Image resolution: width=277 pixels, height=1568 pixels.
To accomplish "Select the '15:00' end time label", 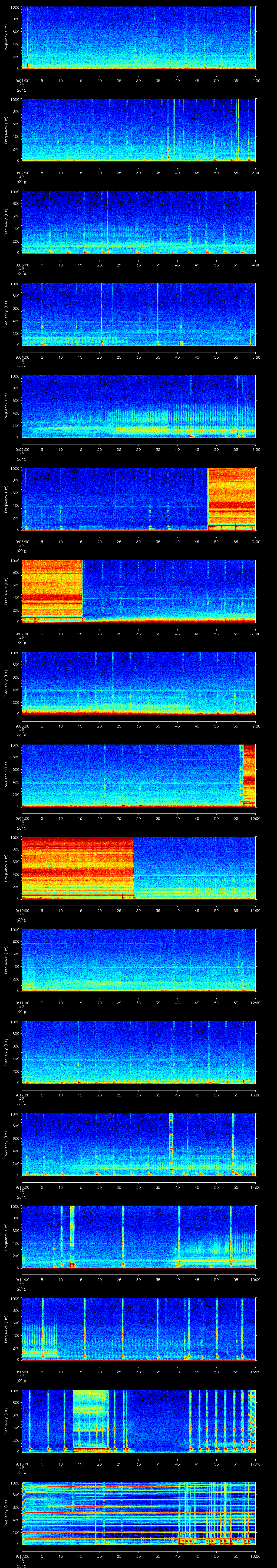I will (x=256, y=1279).
